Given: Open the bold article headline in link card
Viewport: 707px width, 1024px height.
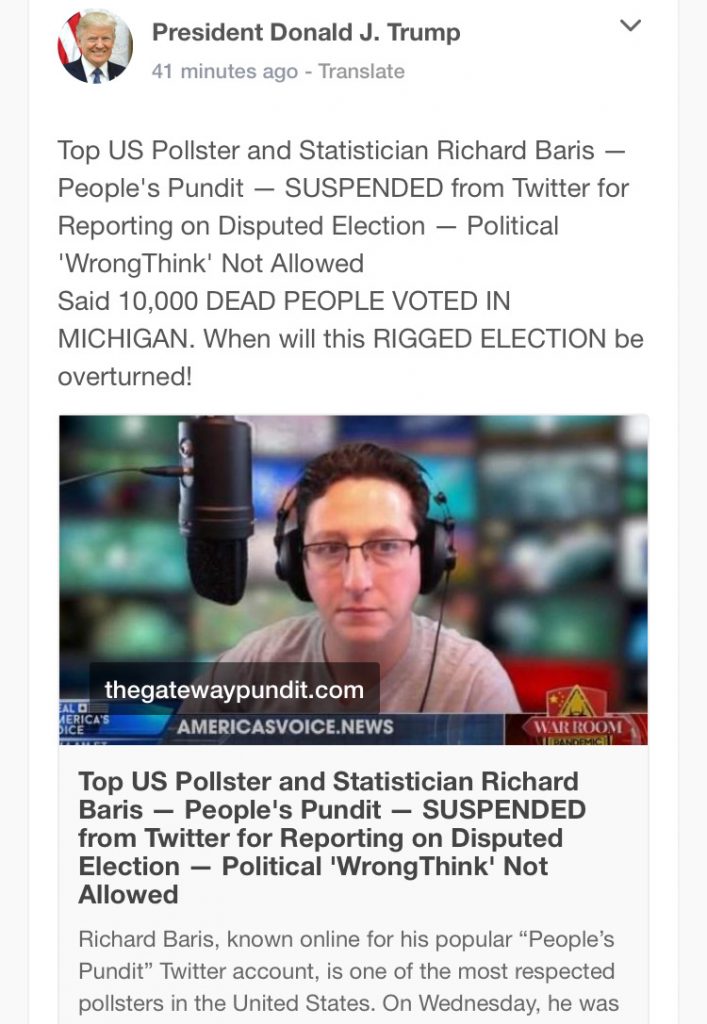Looking at the screenshot, I should [x=332, y=838].
